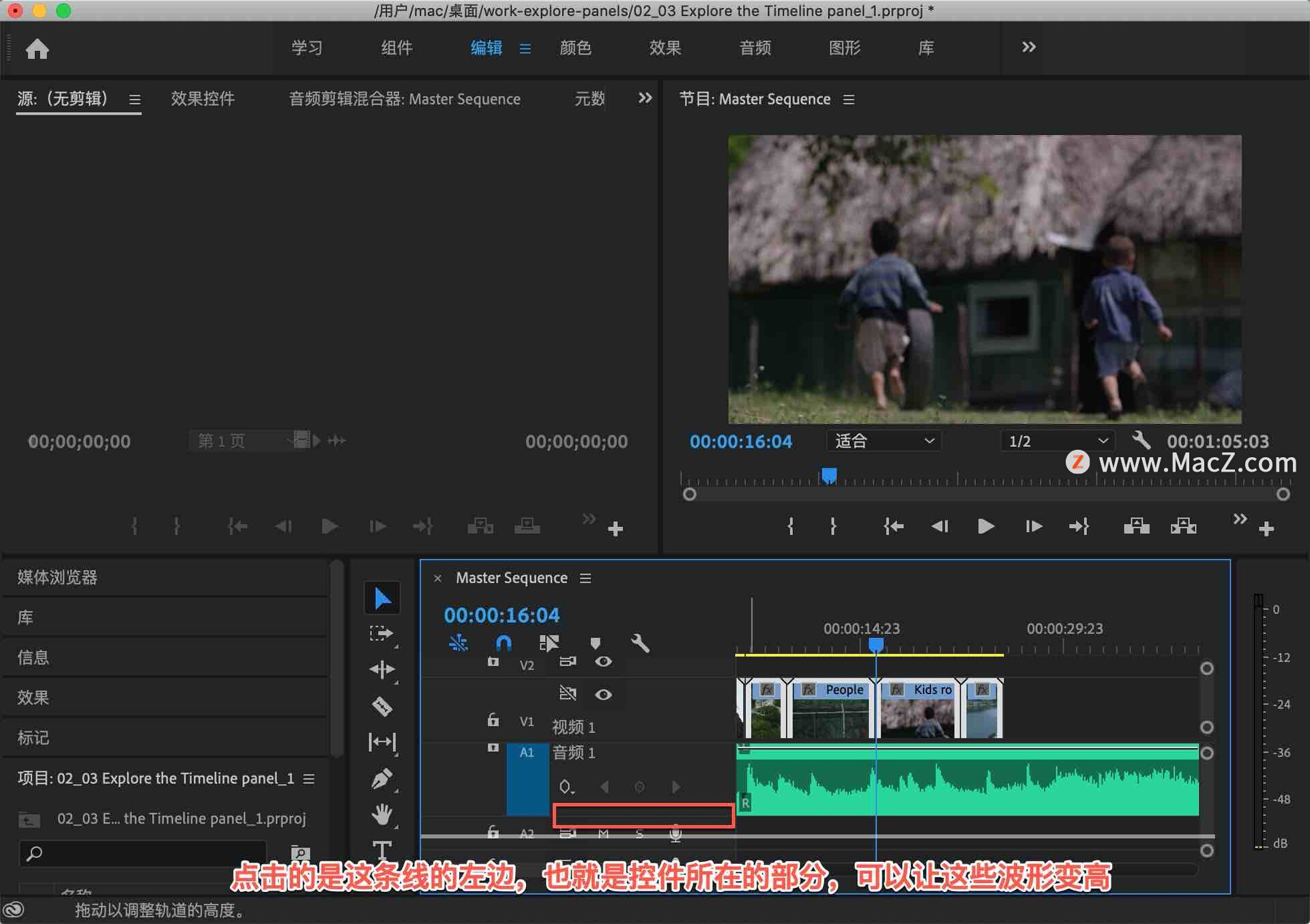Click Extract button in Program Monitor
This screenshot has height=924, width=1310.
tap(1183, 526)
